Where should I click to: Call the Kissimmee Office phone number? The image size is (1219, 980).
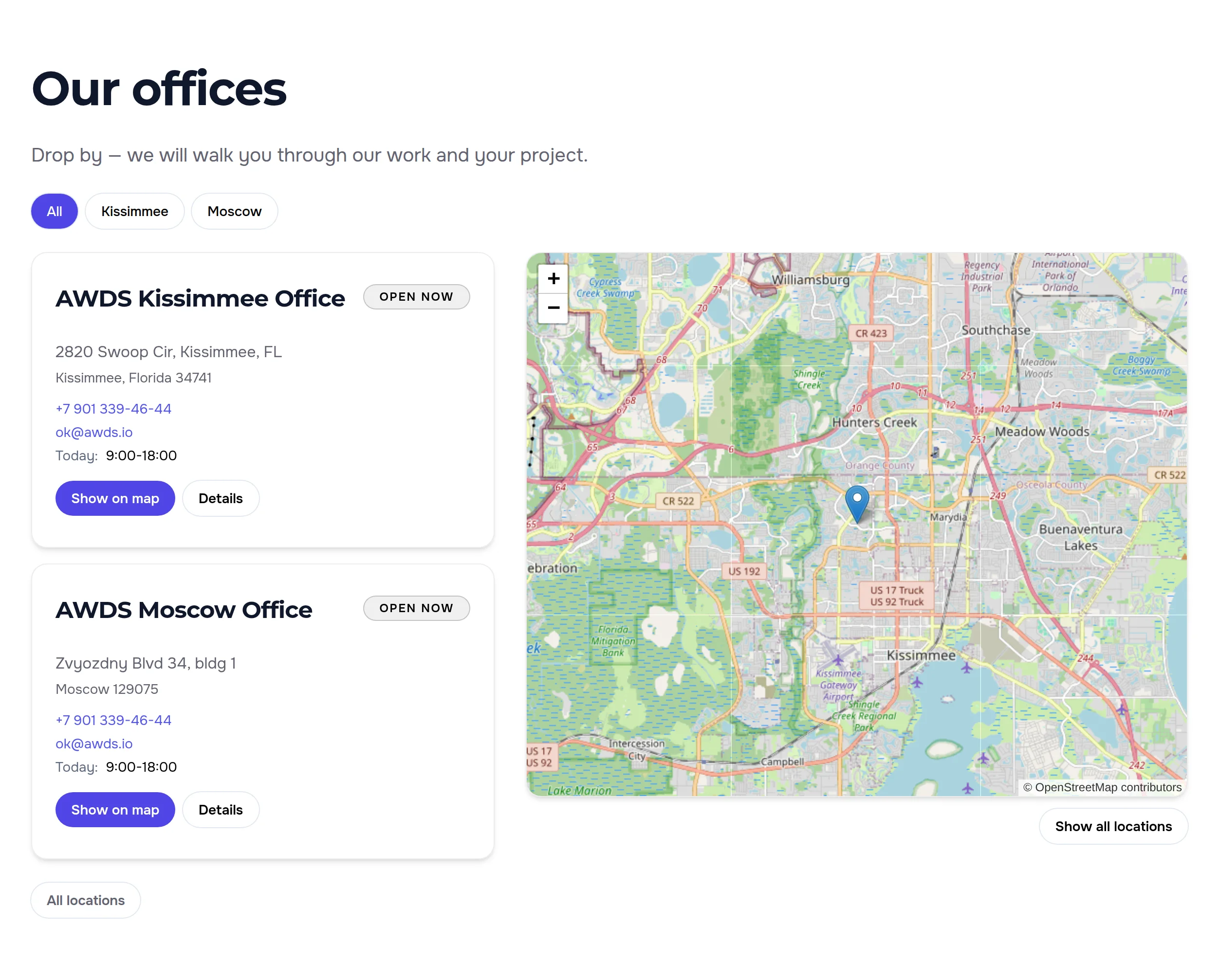[x=113, y=409]
